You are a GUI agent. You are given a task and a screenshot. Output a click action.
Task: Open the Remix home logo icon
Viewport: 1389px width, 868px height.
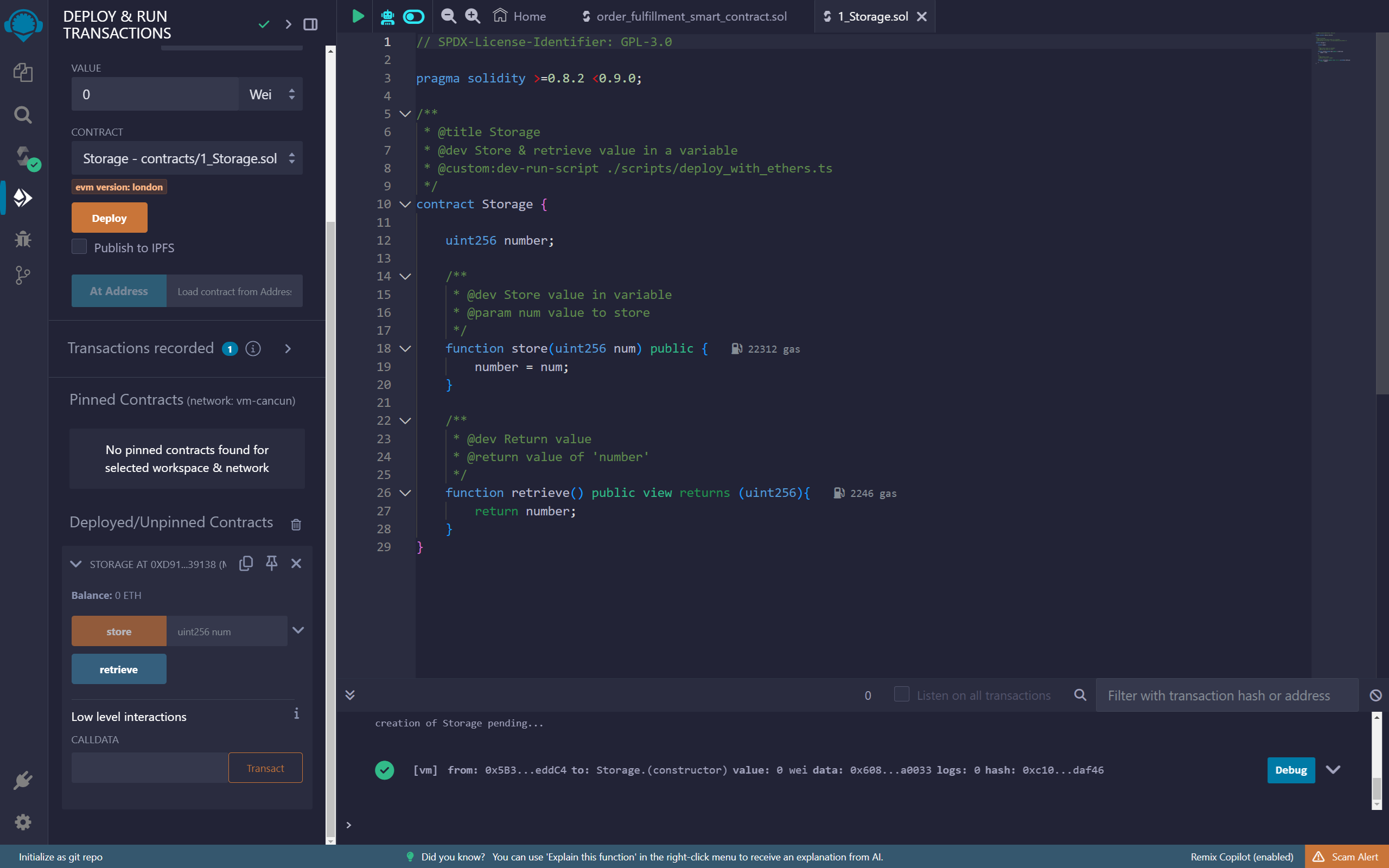[x=23, y=25]
